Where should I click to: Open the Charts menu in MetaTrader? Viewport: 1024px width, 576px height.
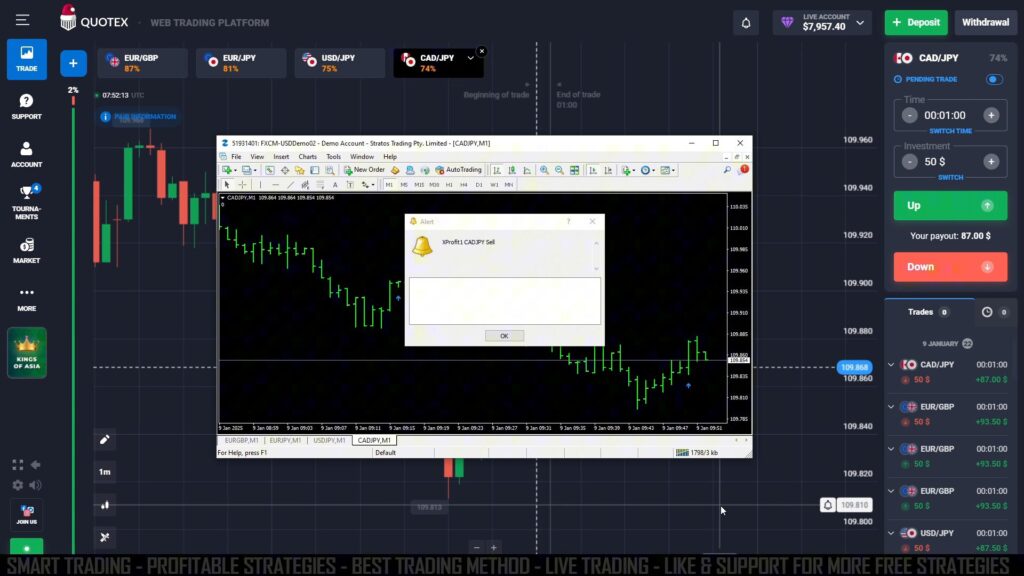[x=308, y=157]
